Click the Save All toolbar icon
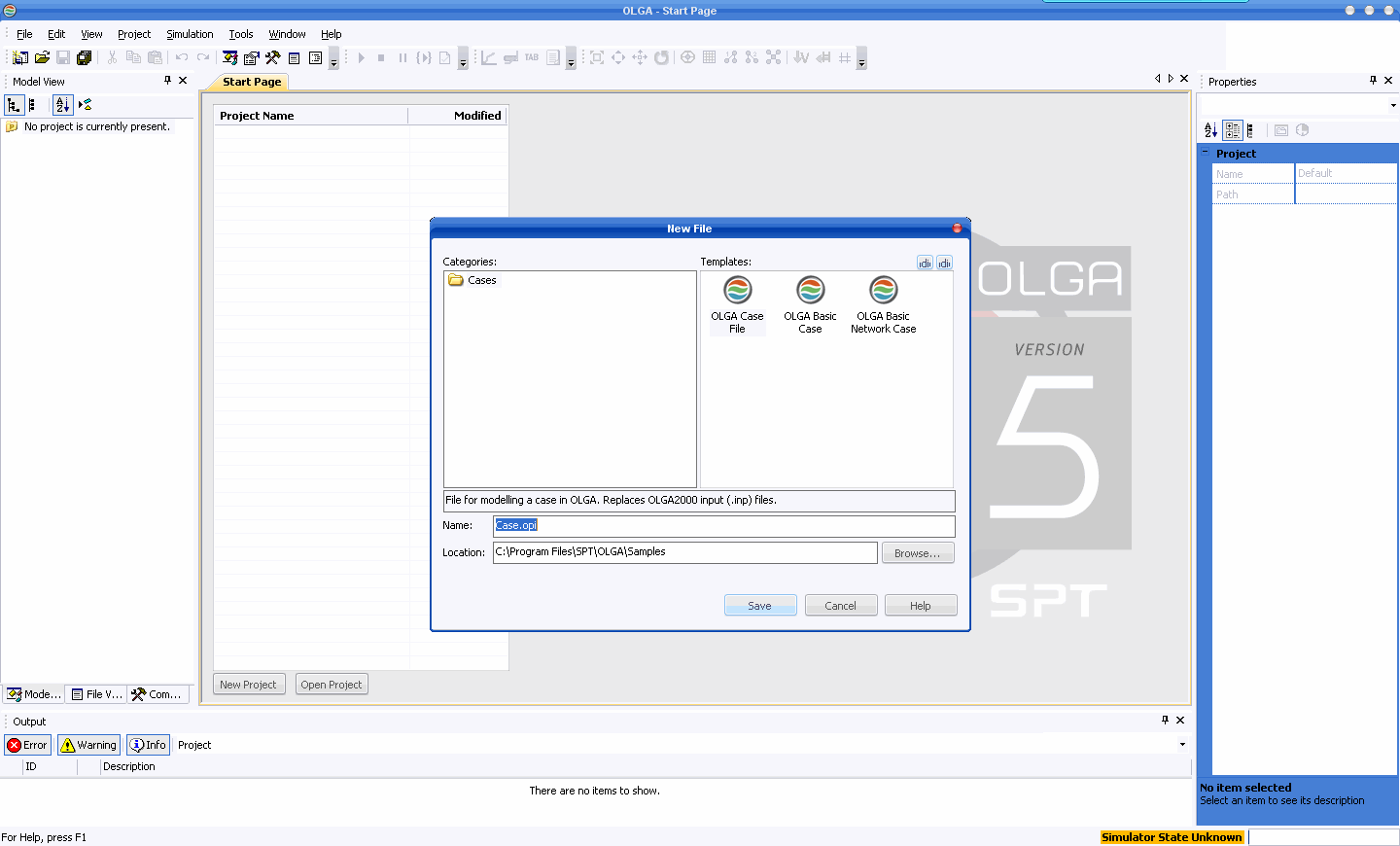 (x=85, y=58)
